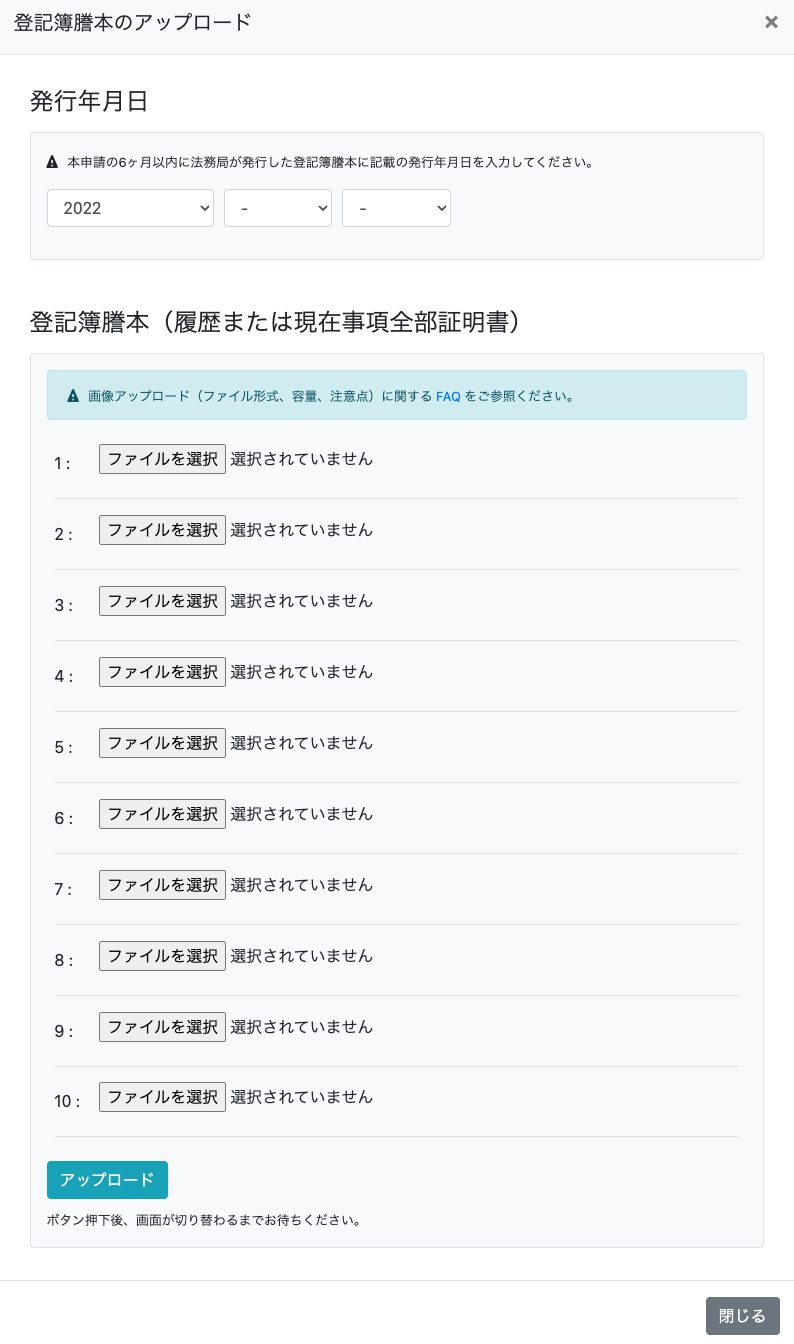The height and width of the screenshot is (1344, 794).
Task: Open the year dropdown showing 2022
Action: coord(130,208)
